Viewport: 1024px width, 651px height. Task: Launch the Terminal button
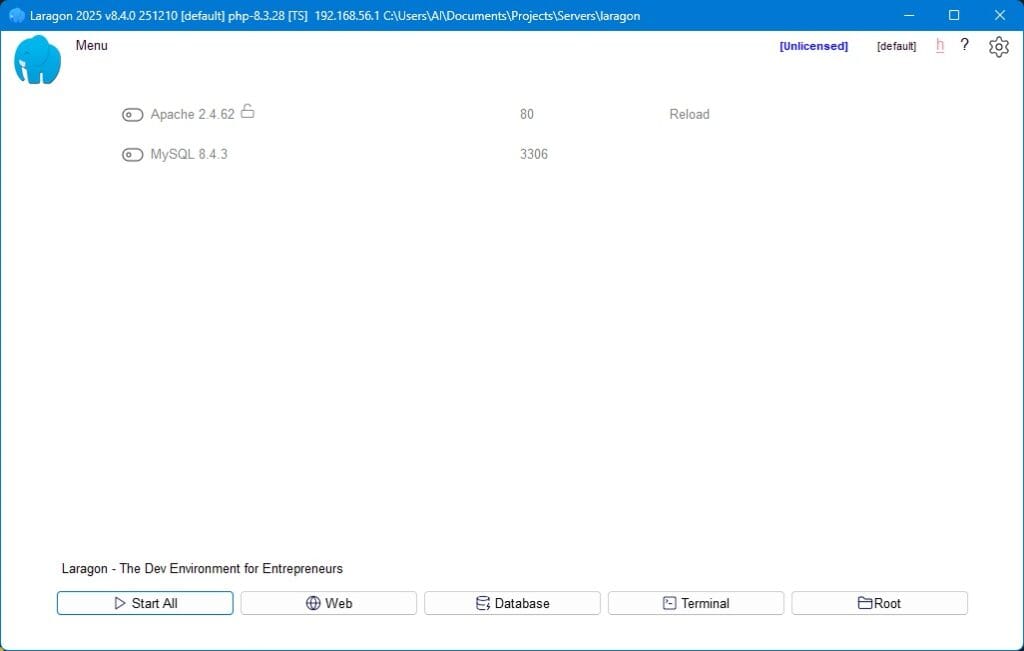pos(695,603)
